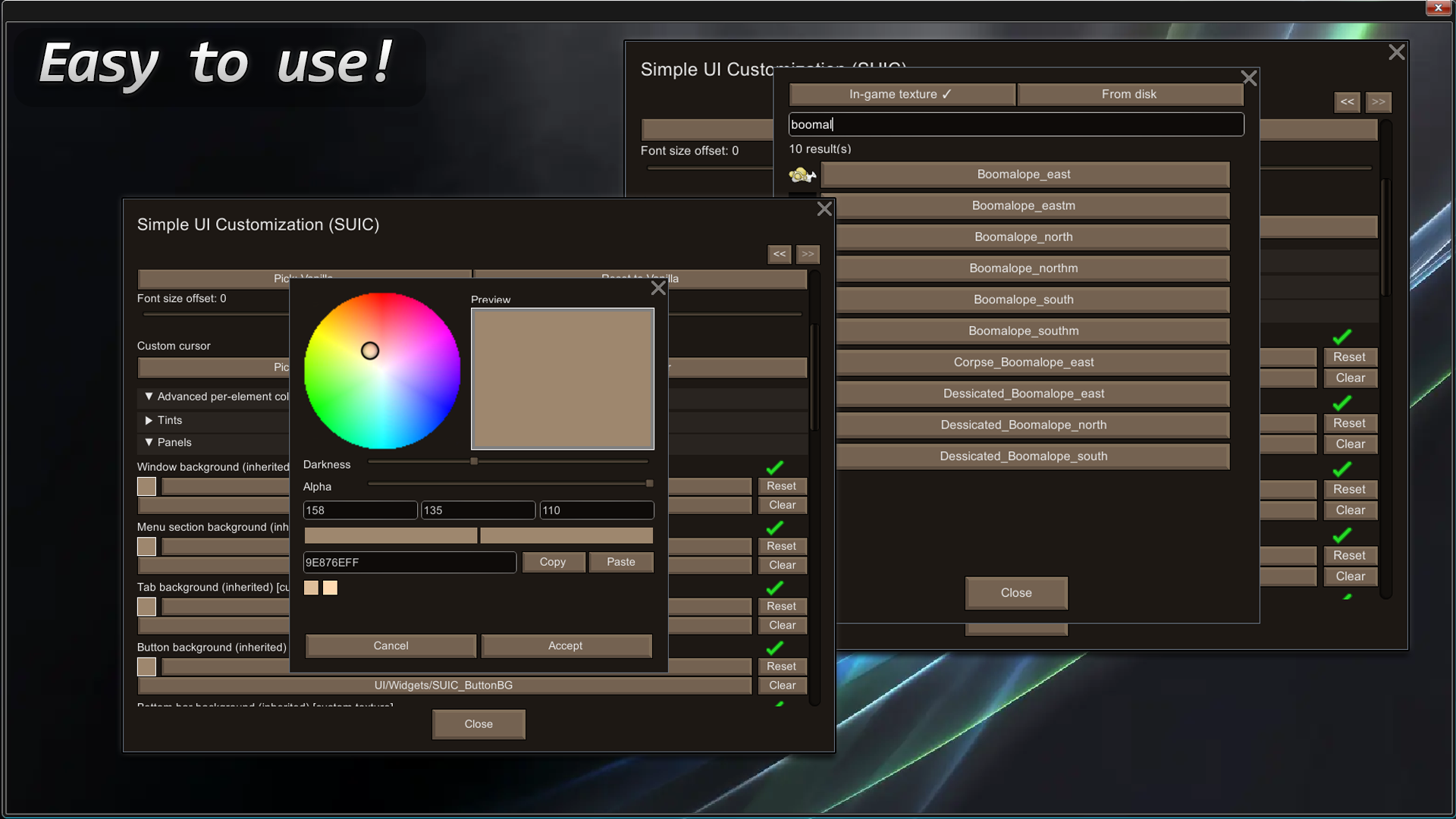
Task: Close the front SUIC window via Close button
Action: [x=479, y=724]
